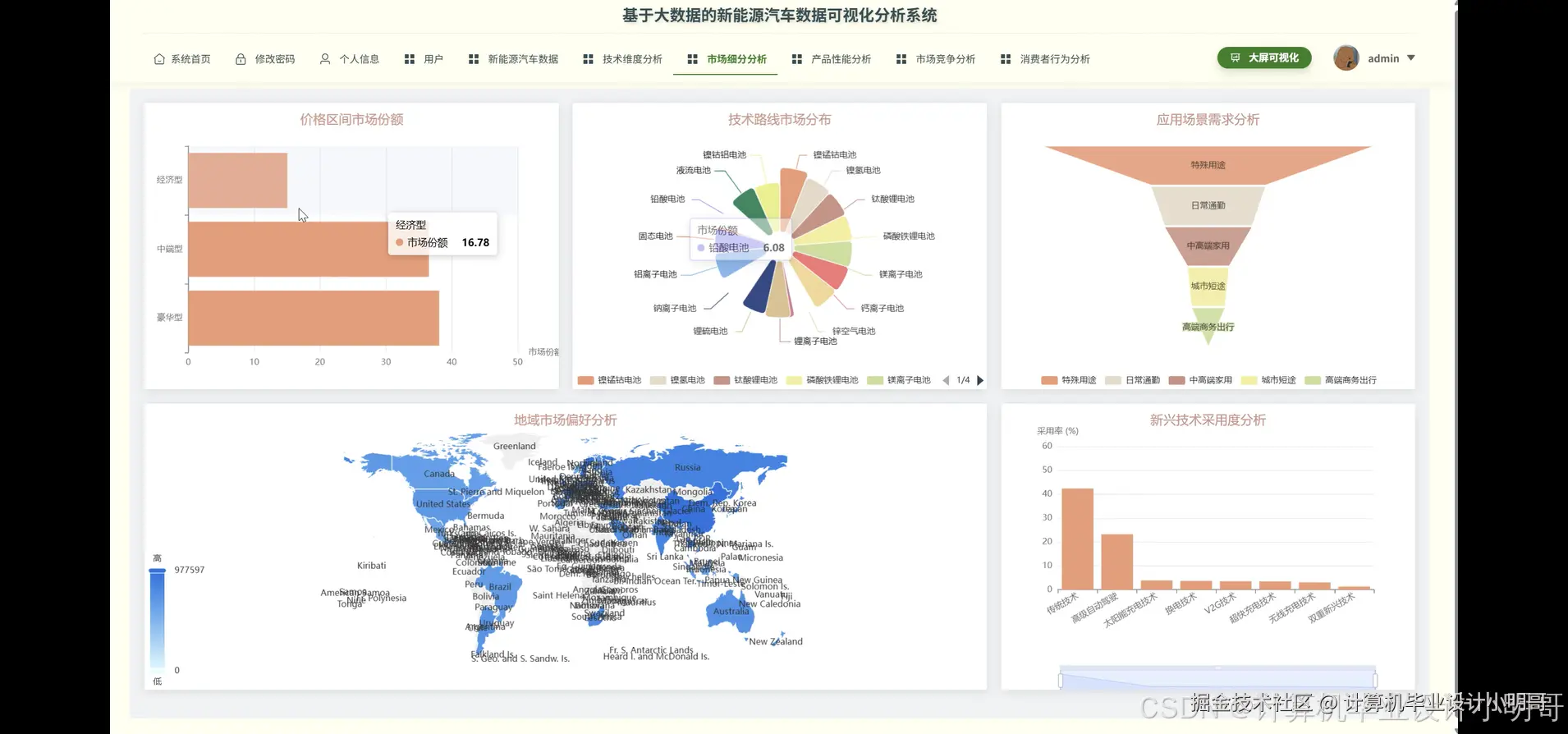Toggle 钛酸锂电池 legend series
Screen dimensions: 1568x734
pyautogui.click(x=746, y=380)
